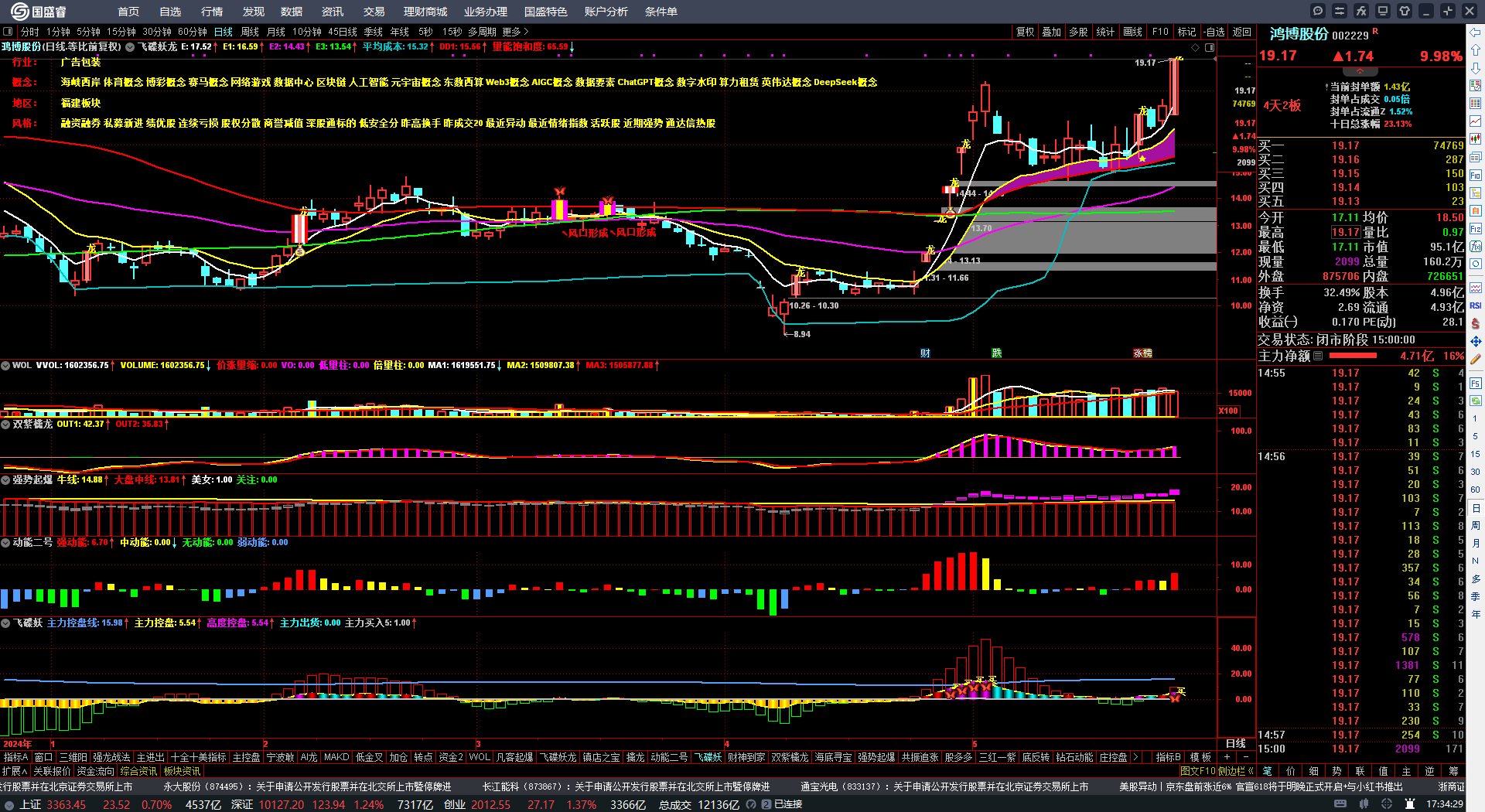Select the 年 yearly period in sidebar
The image size is (1485, 812).
tap(1476, 614)
